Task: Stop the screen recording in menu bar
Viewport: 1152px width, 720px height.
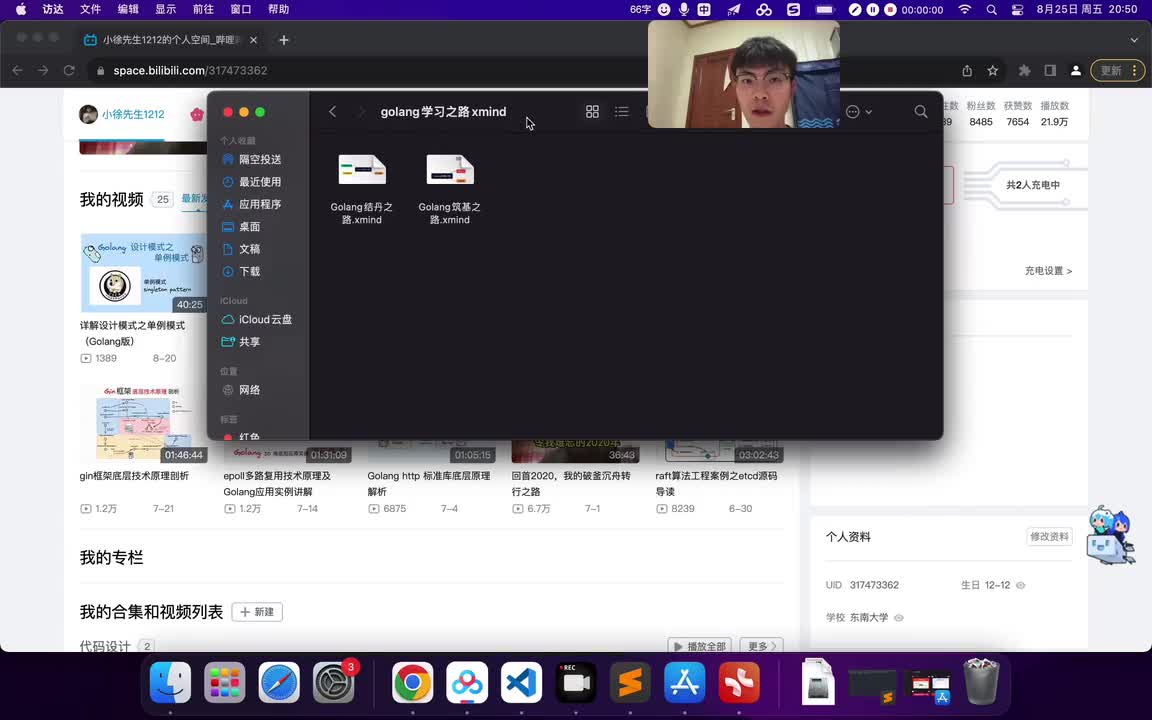Action: coord(890,10)
